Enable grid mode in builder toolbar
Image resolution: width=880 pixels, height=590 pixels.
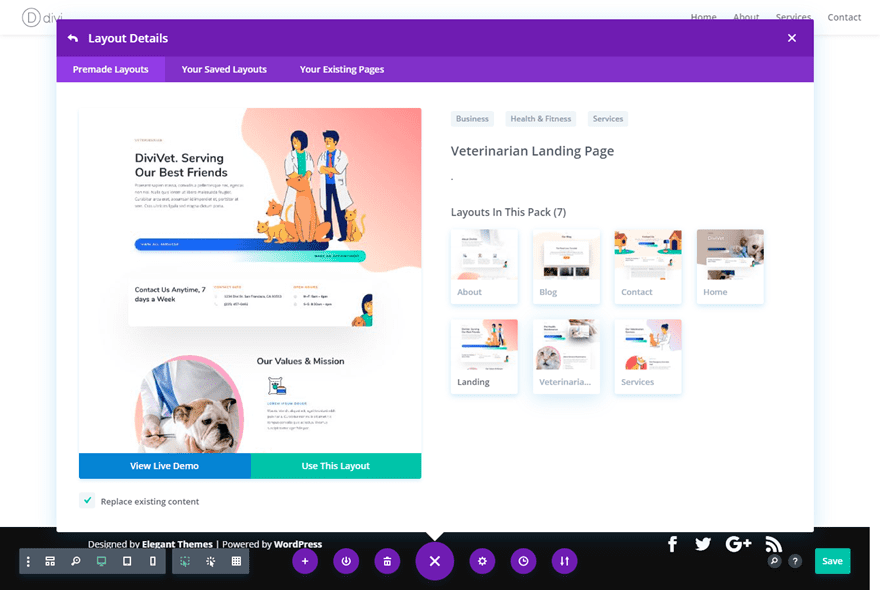(236, 561)
